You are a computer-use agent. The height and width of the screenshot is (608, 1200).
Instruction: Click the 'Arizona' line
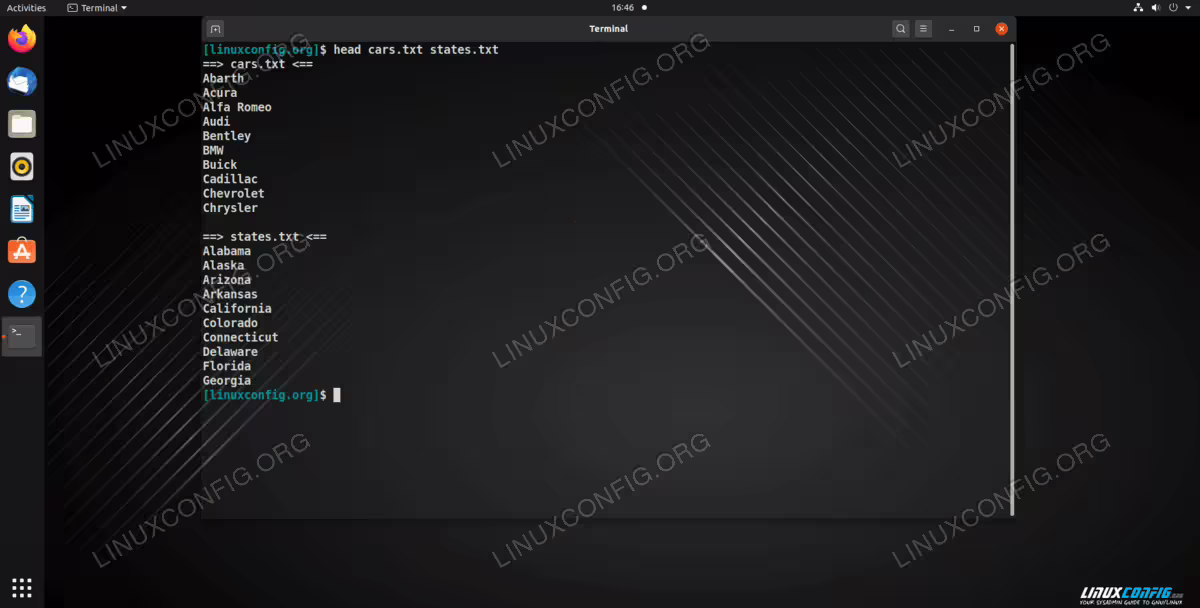click(x=227, y=280)
